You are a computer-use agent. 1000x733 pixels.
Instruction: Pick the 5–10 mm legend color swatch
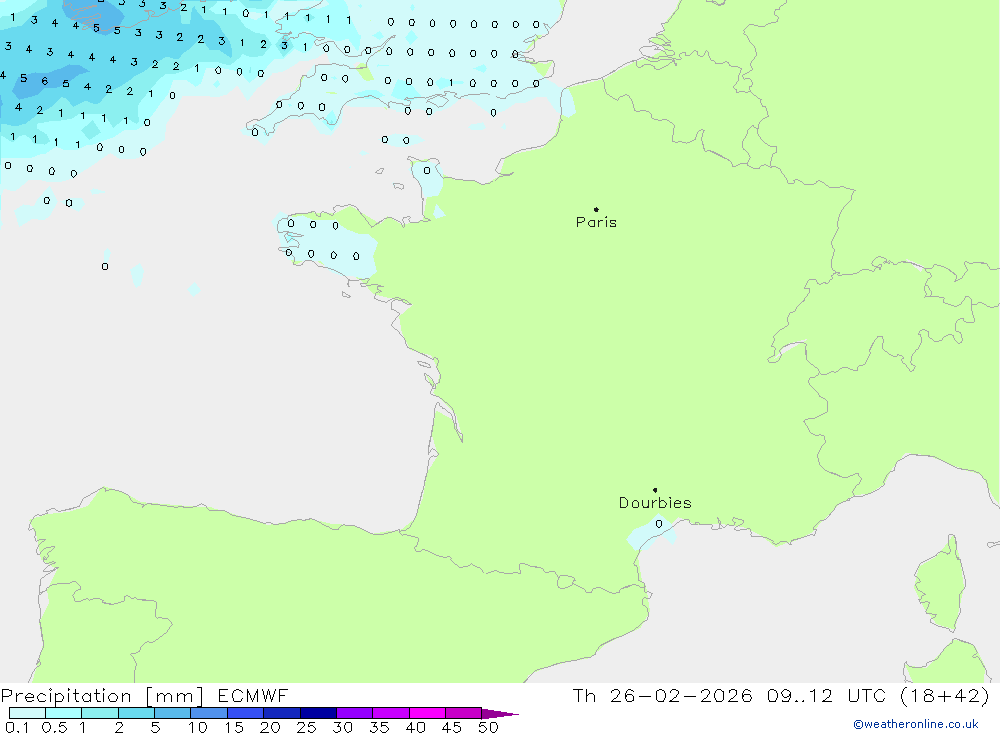(x=173, y=713)
